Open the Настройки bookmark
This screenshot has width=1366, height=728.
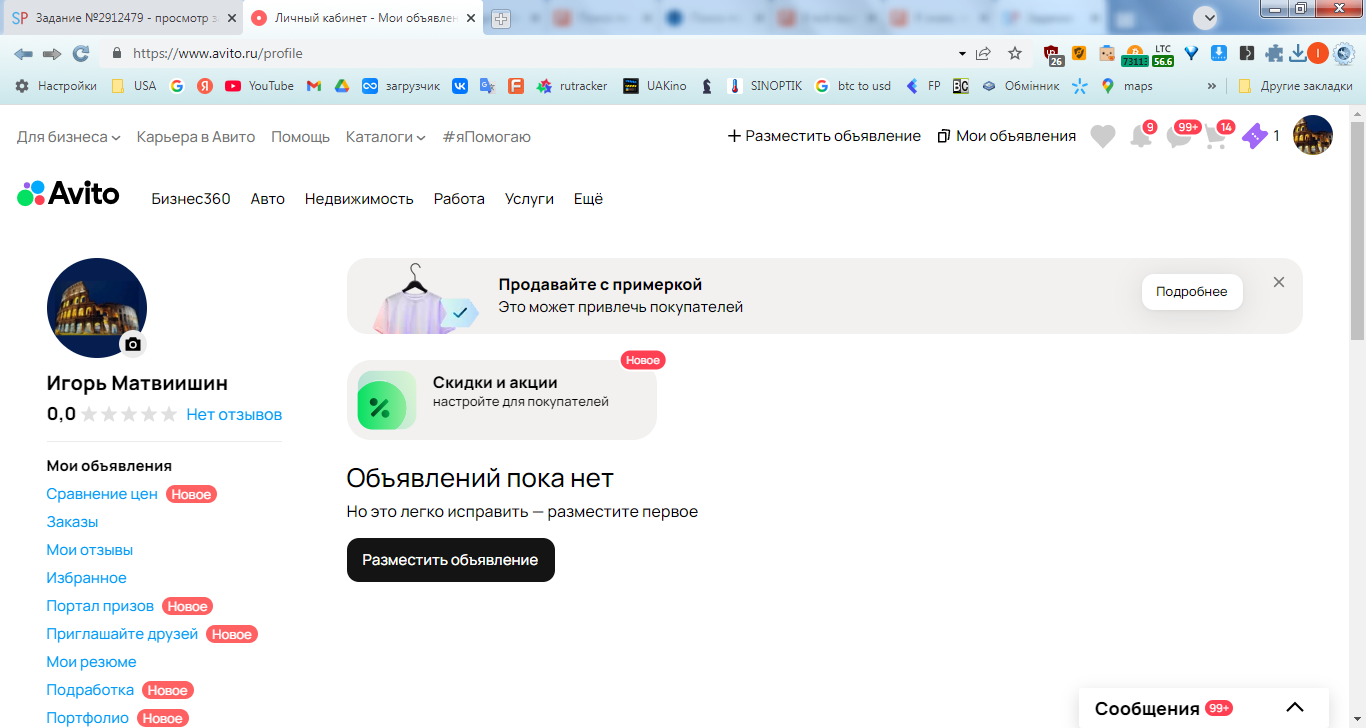[x=56, y=86]
